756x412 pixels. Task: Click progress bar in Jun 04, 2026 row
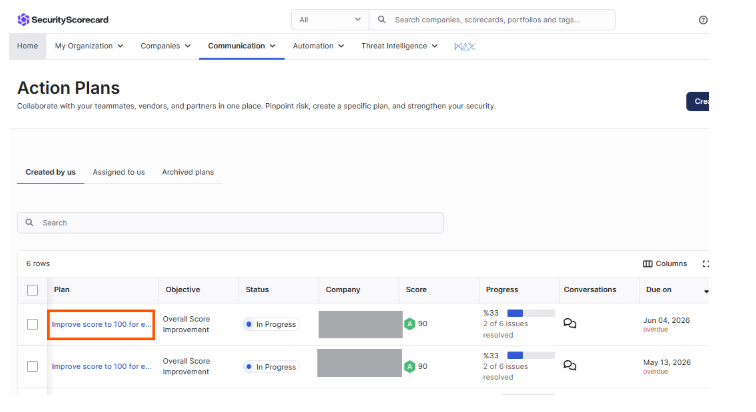point(531,313)
